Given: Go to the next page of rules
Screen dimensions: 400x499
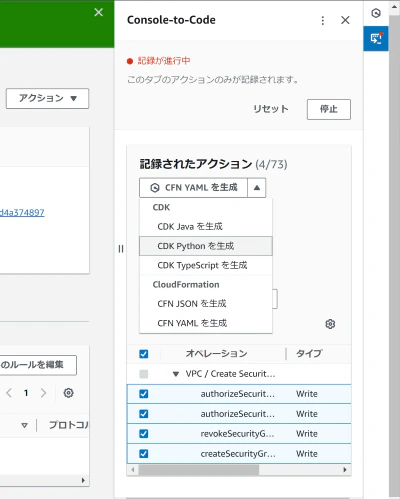Looking at the screenshot, I should [x=43, y=393].
